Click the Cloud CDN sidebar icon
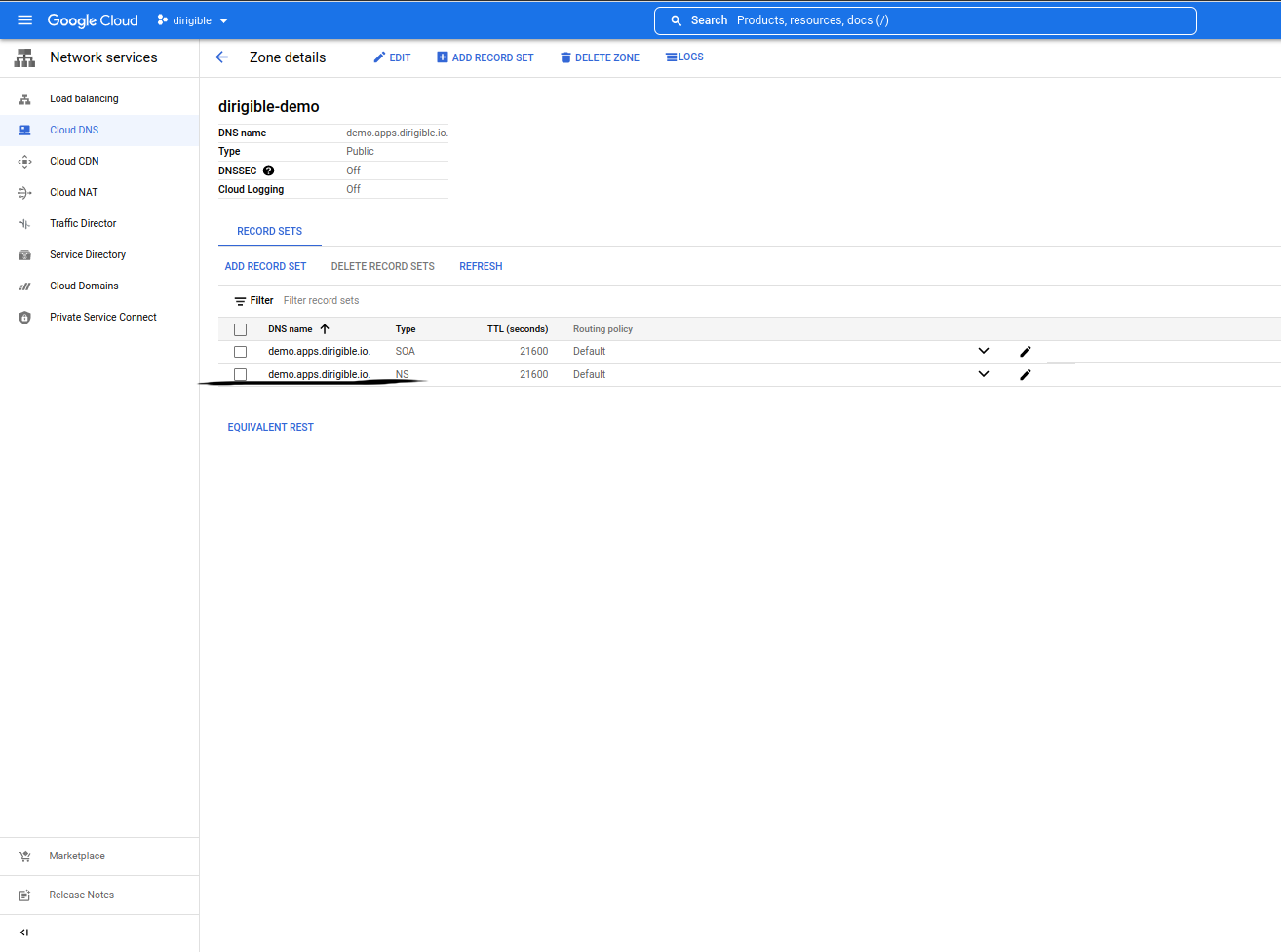1281x952 pixels. (25, 162)
